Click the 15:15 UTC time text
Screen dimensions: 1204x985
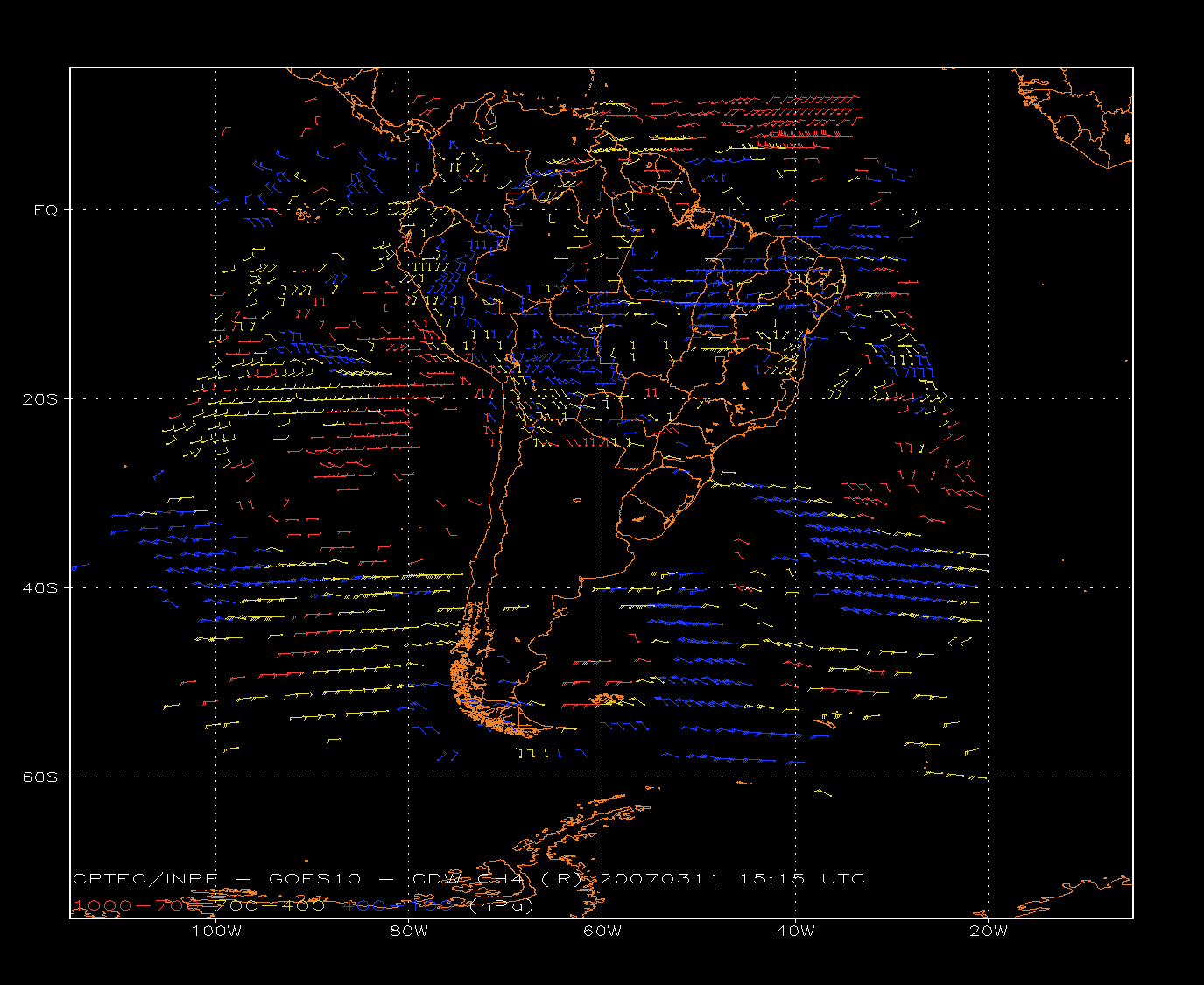tap(802, 878)
